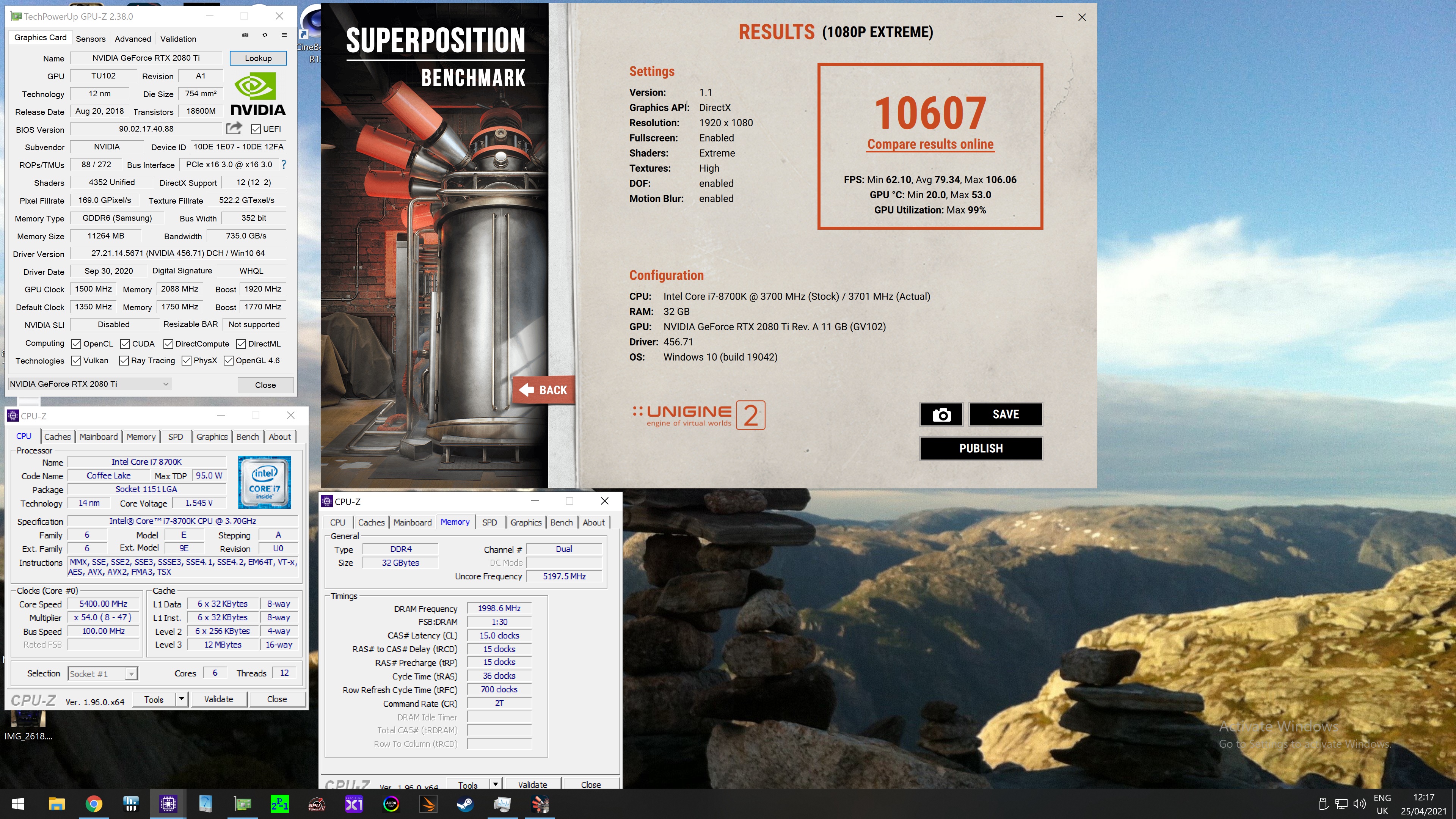Screen dimensions: 1456x819
Task: Click the Lookup button in GPU-Z
Action: click(258, 58)
